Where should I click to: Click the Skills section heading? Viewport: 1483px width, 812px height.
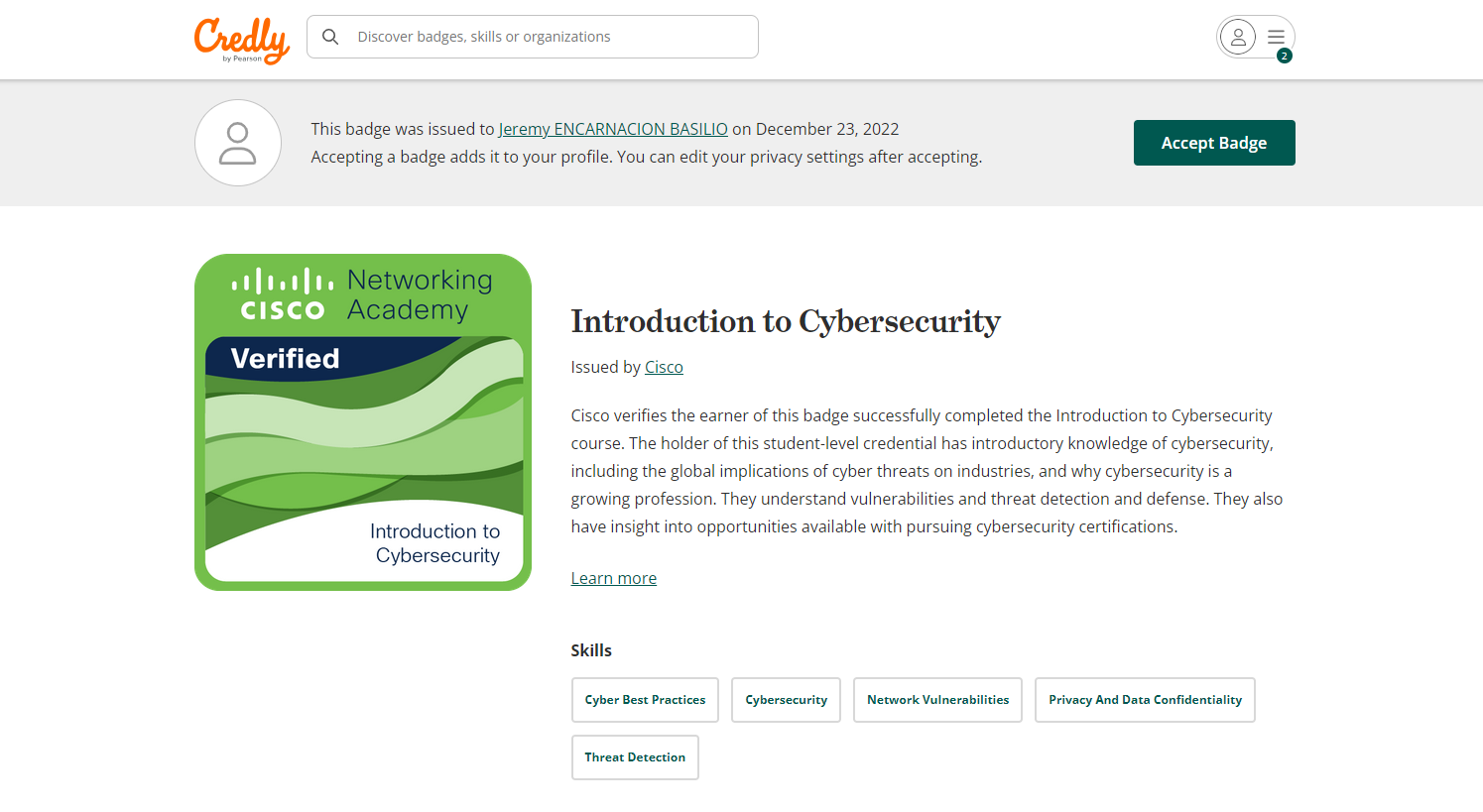591,650
